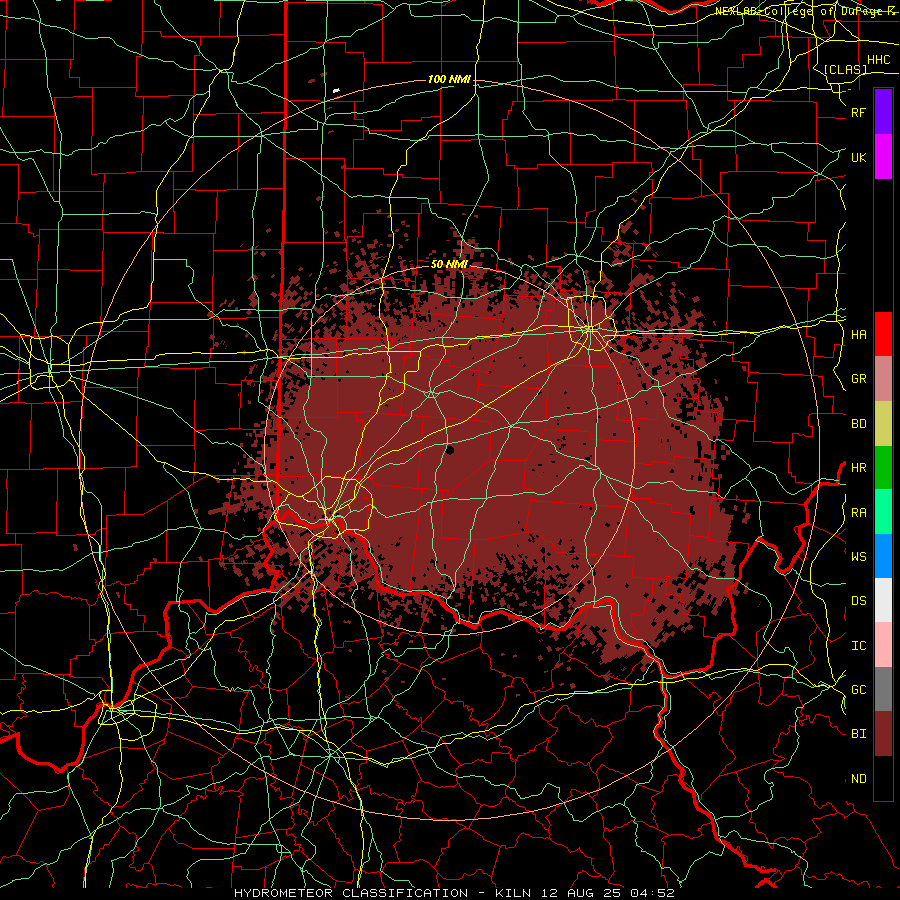Click the RF purple legend swatch
This screenshot has width=900, height=900.
[x=883, y=112]
